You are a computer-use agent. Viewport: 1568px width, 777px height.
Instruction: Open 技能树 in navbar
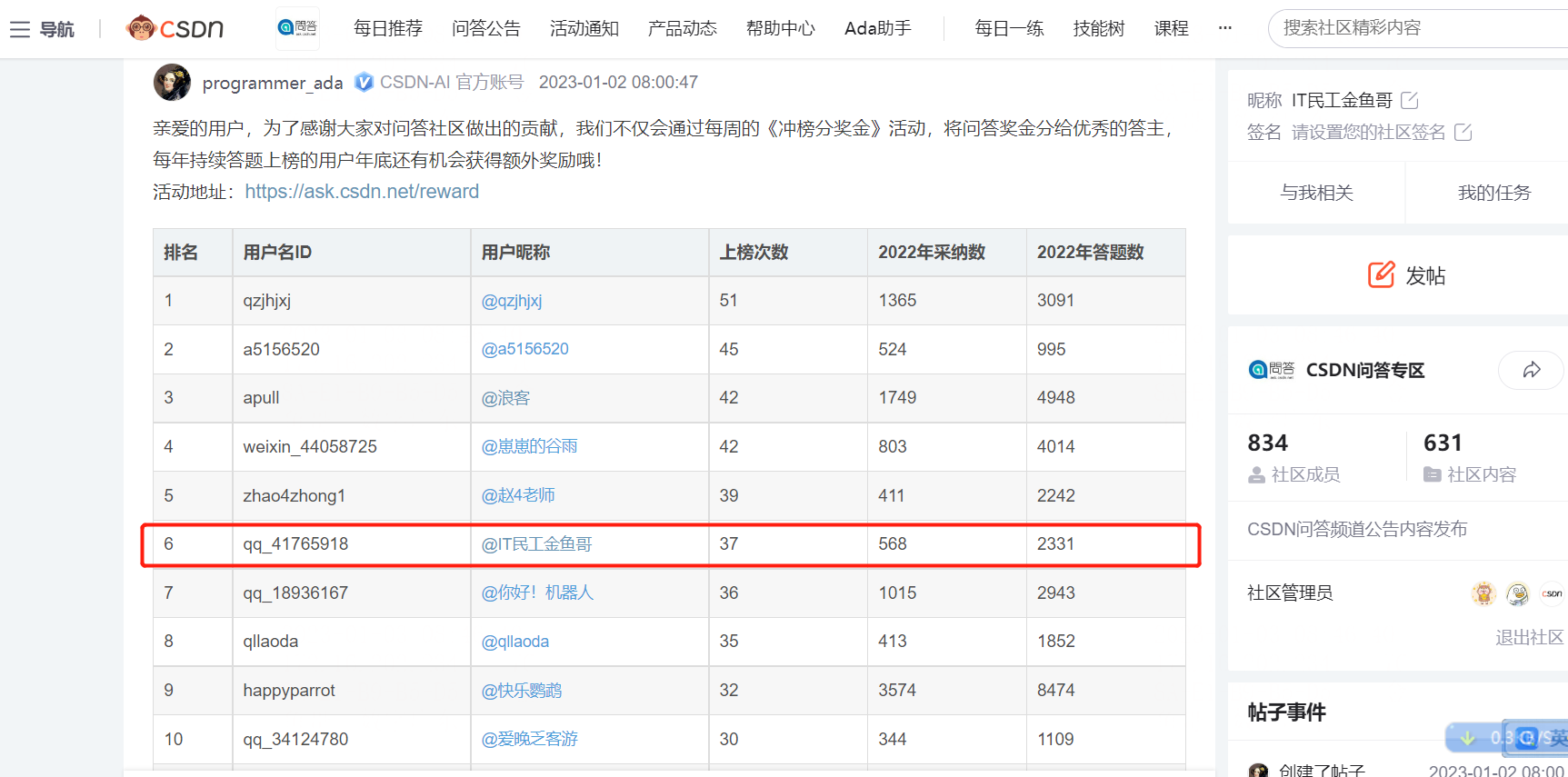(x=1099, y=28)
